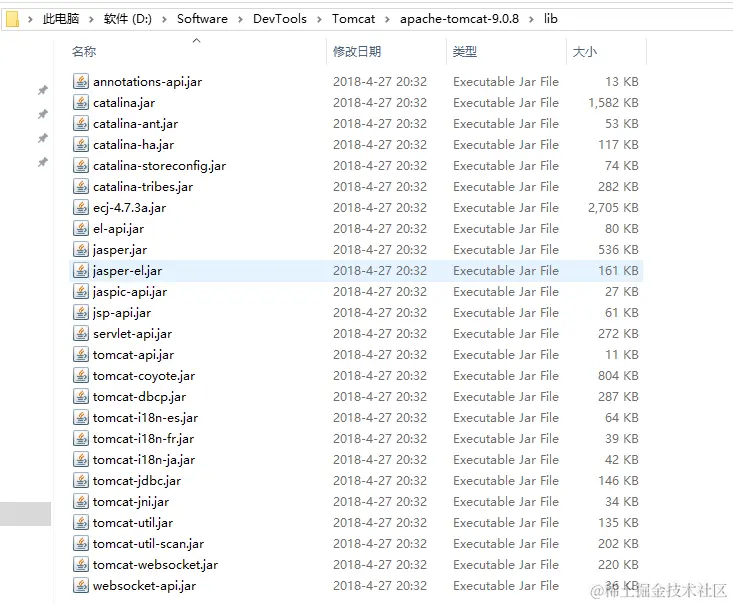Click the catalina-tribes.jar file icon
The width and height of the screenshot is (733, 605).
click(81, 187)
